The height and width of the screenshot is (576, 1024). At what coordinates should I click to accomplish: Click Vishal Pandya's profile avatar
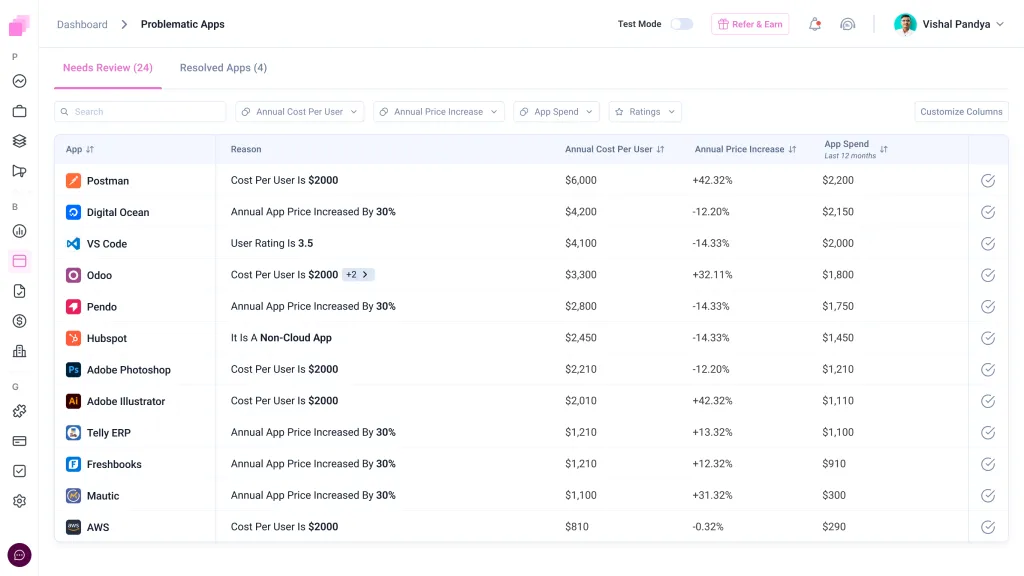click(905, 24)
